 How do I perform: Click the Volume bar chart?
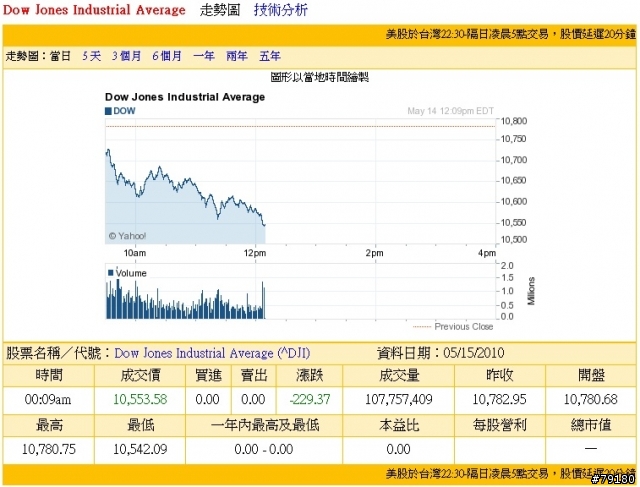(x=300, y=291)
